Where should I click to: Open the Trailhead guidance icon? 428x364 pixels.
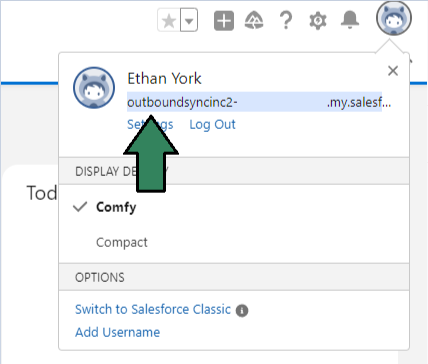(x=254, y=21)
